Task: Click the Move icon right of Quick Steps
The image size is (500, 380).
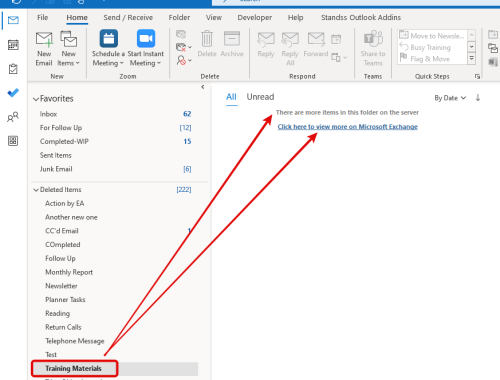Action: 493,34
